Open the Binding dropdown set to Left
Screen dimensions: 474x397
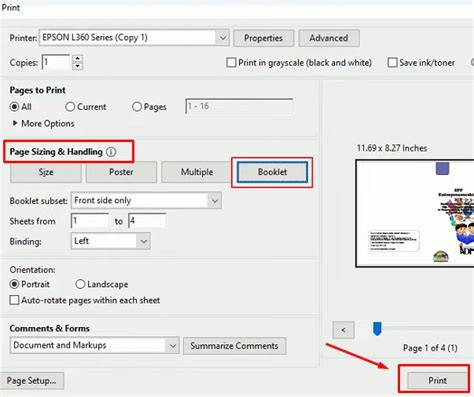pos(111,241)
